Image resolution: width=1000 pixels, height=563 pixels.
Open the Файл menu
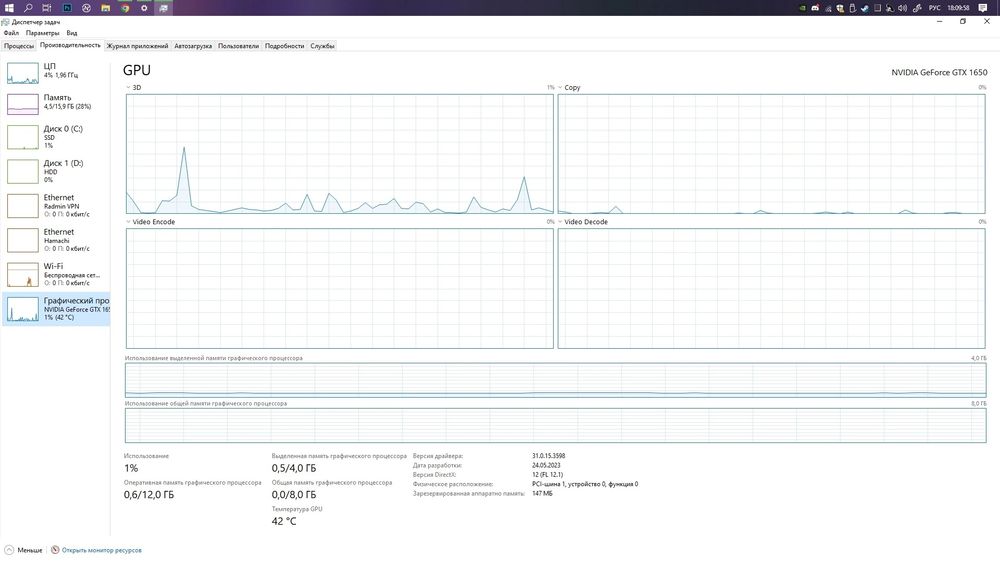point(11,33)
